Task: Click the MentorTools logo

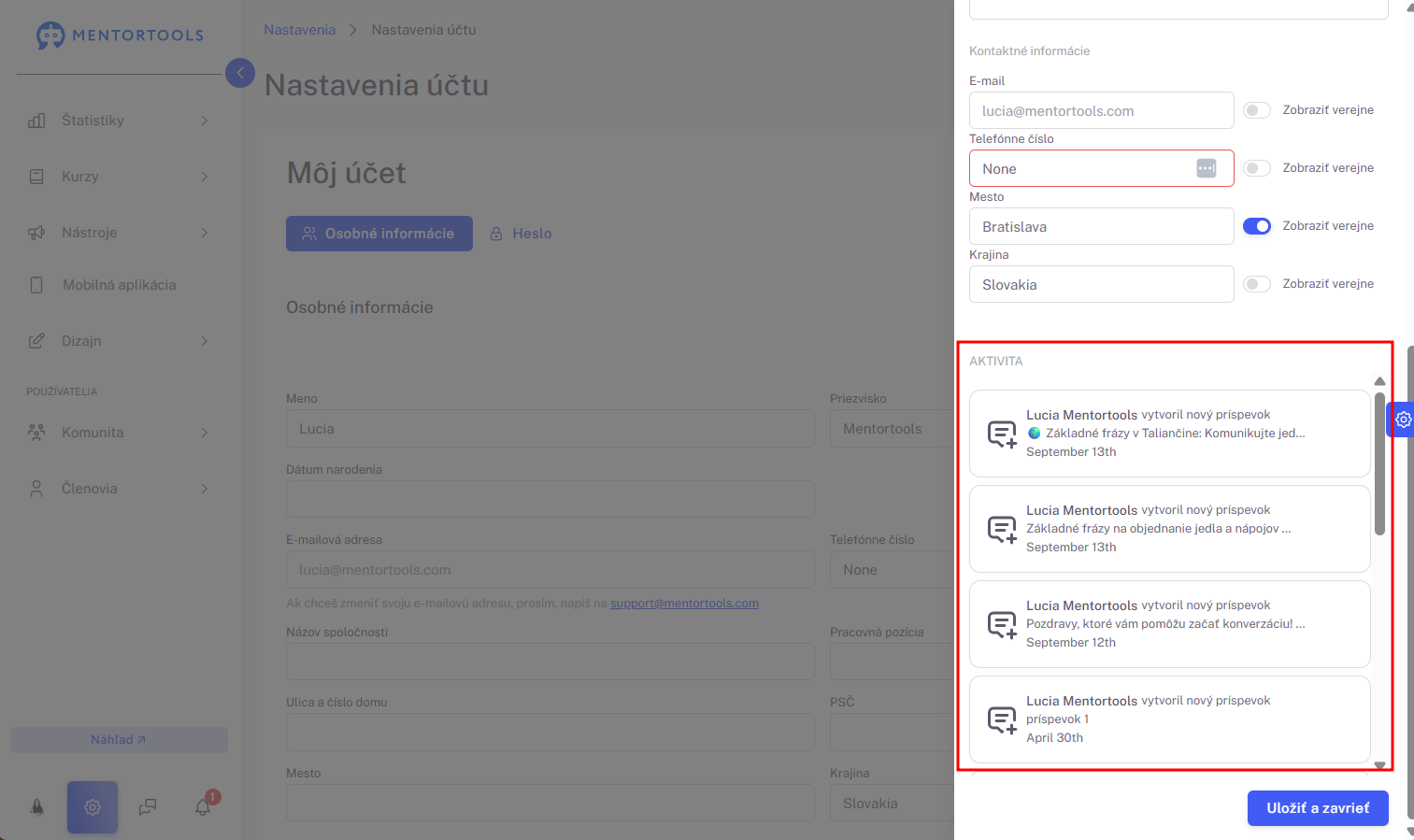Action: click(120, 36)
